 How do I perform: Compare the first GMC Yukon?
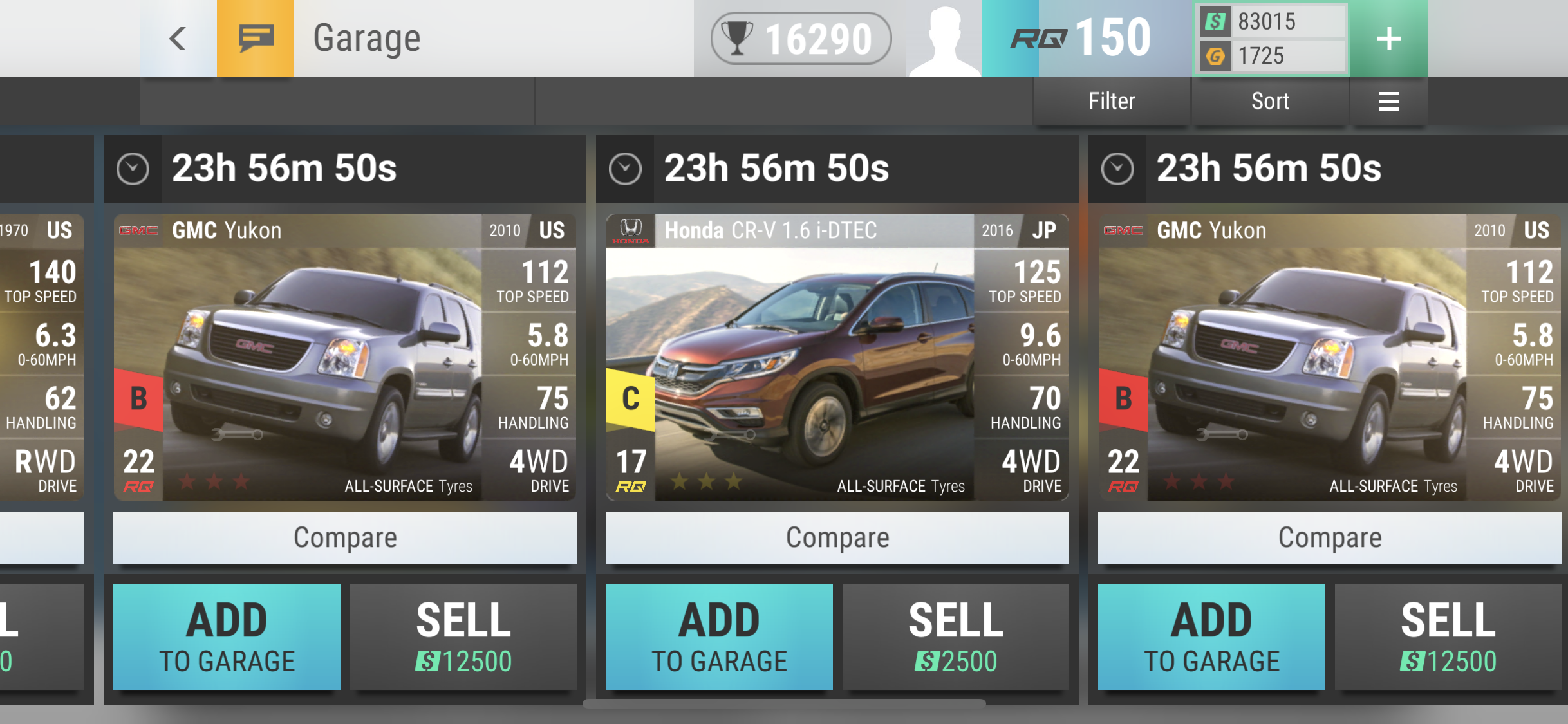coord(345,537)
